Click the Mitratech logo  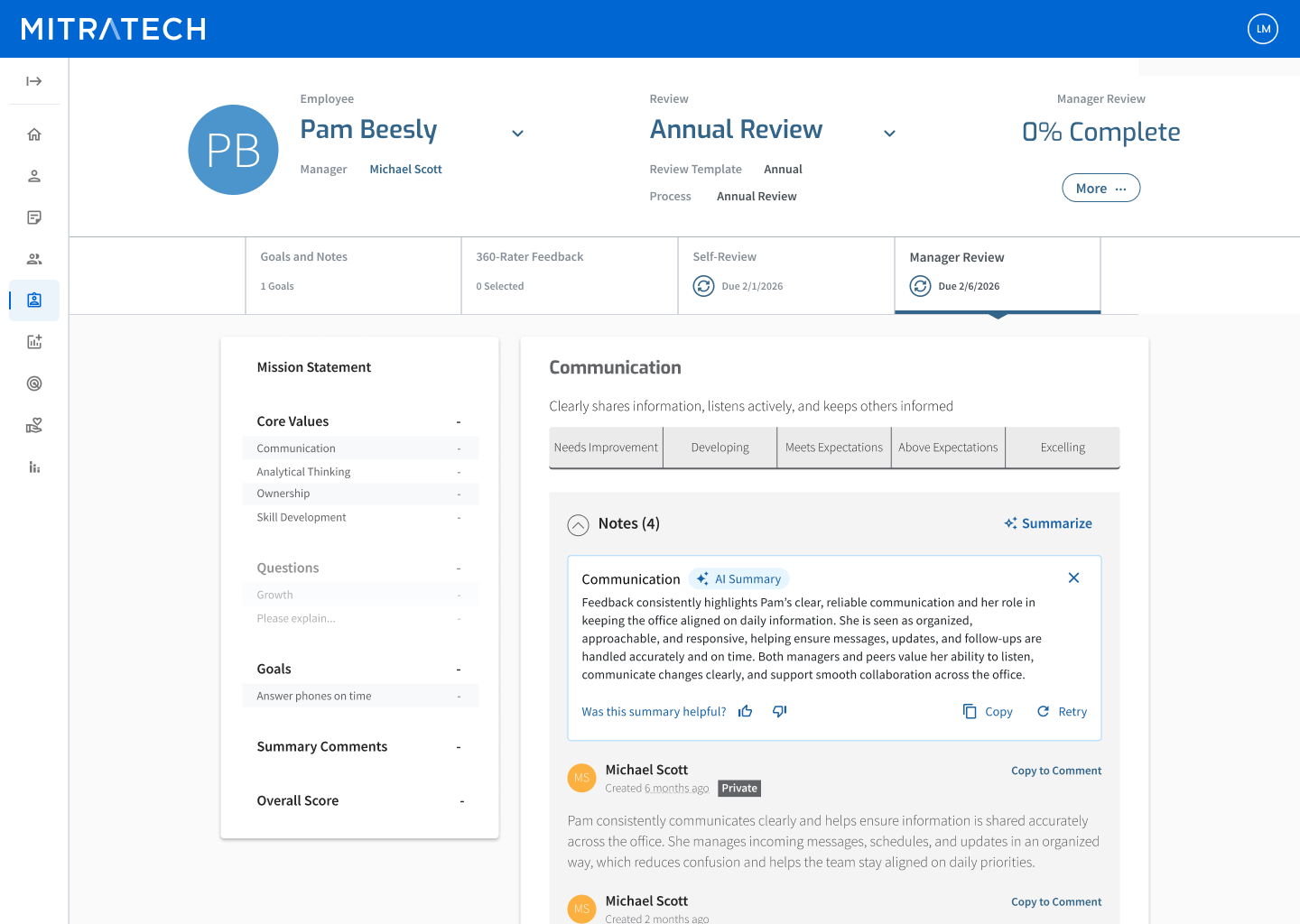tap(114, 29)
